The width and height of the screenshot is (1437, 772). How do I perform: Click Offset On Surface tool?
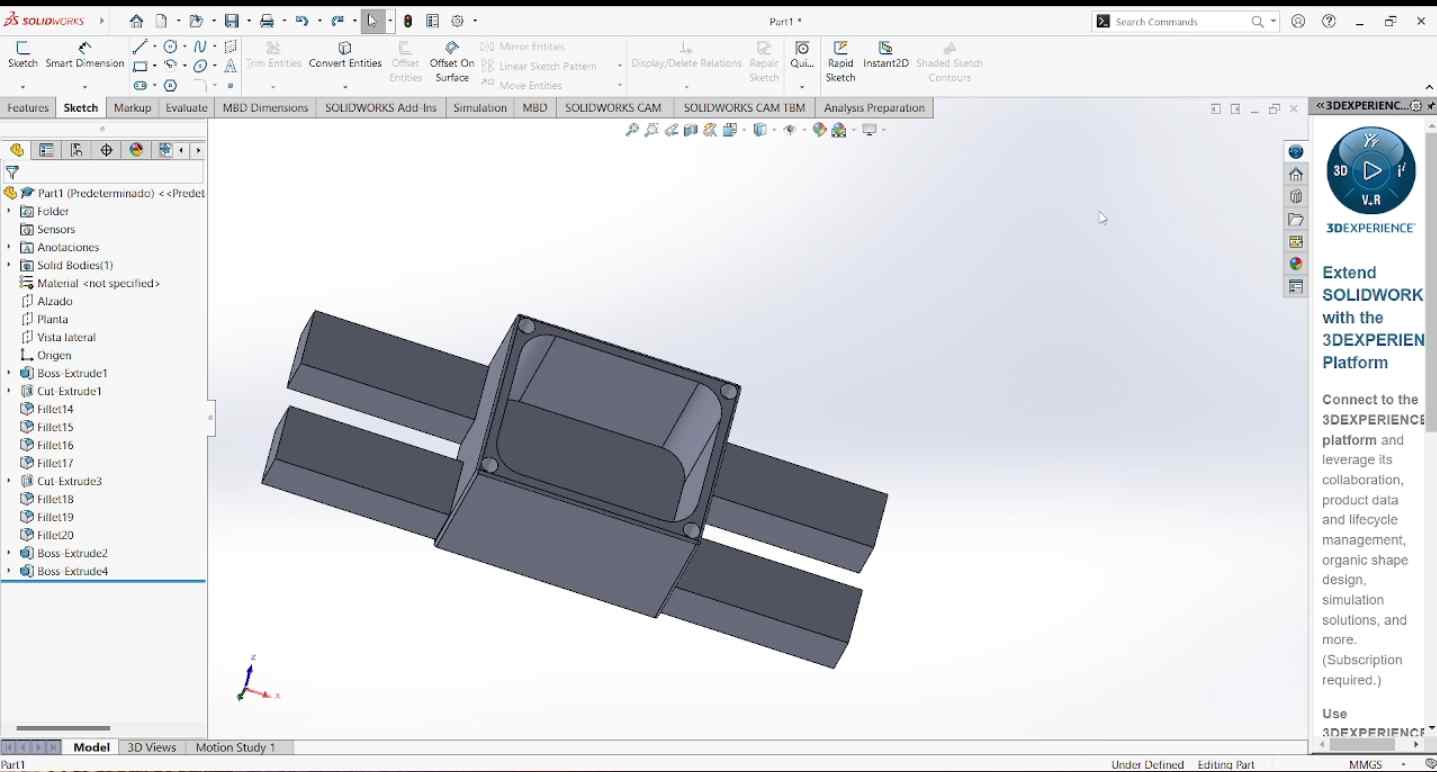(x=452, y=62)
